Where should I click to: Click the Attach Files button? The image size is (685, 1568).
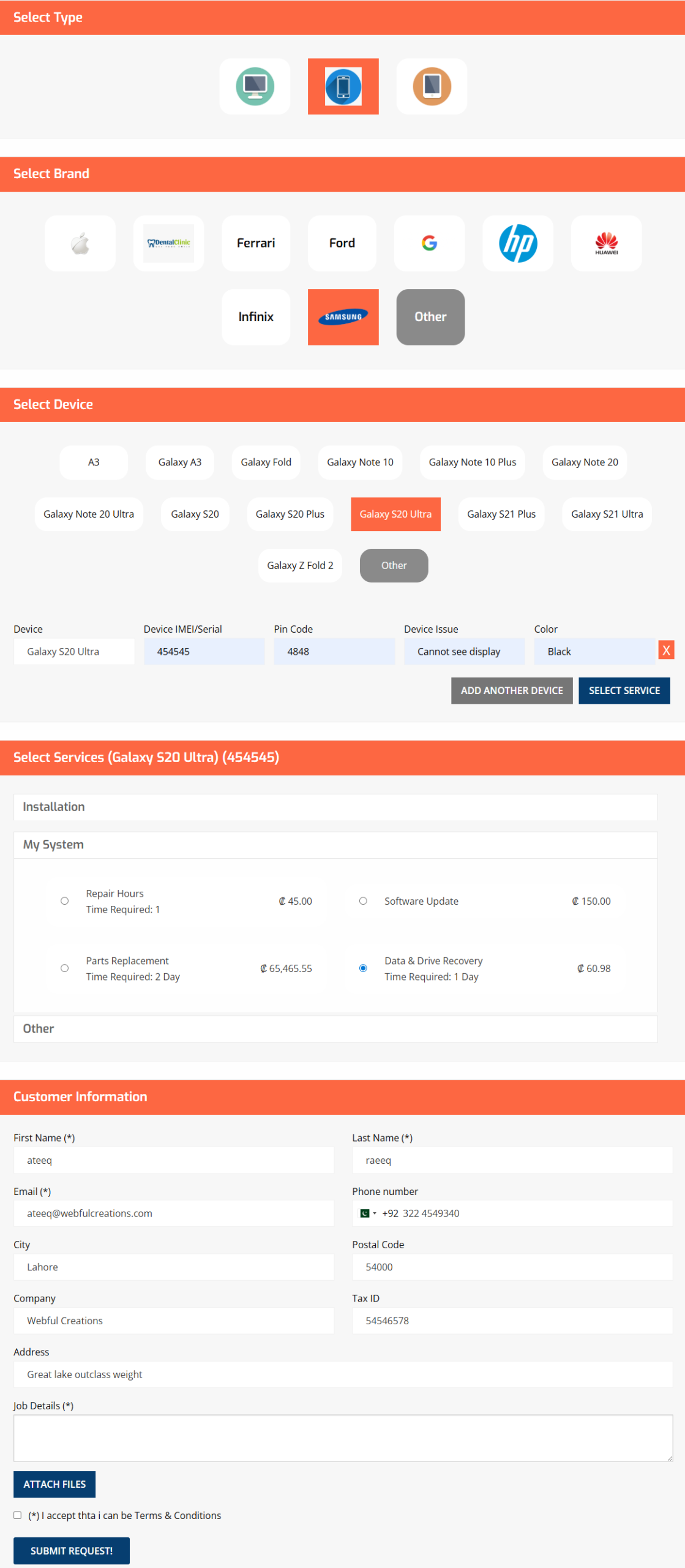(x=54, y=1484)
